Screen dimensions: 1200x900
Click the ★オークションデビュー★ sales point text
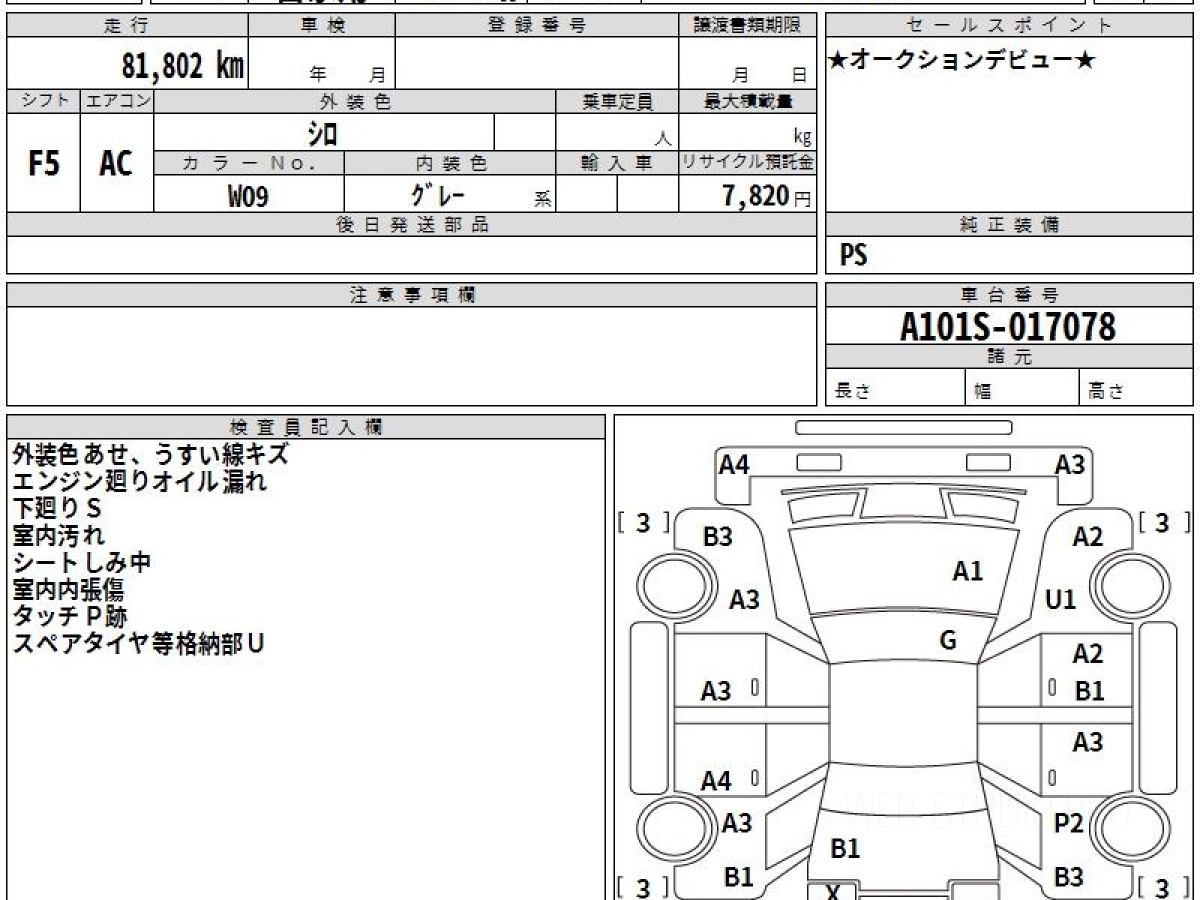tap(962, 61)
